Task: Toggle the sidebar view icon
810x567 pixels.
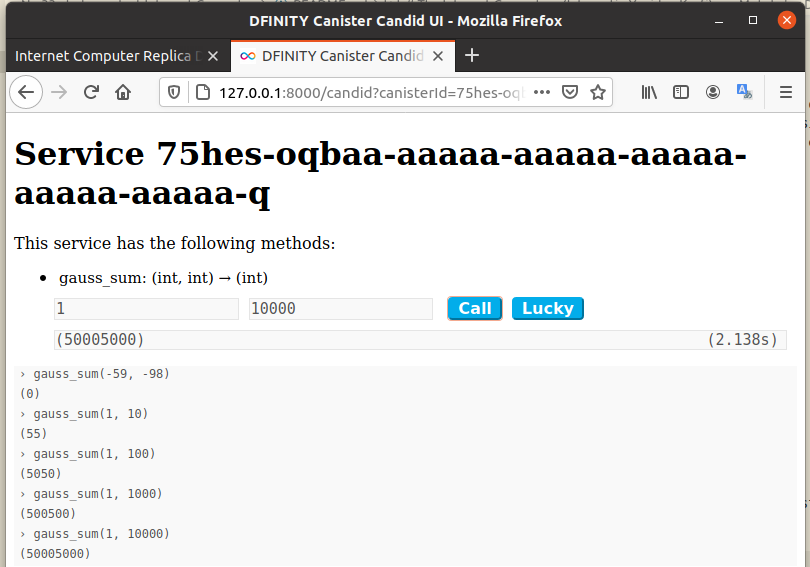Action: tap(681, 92)
